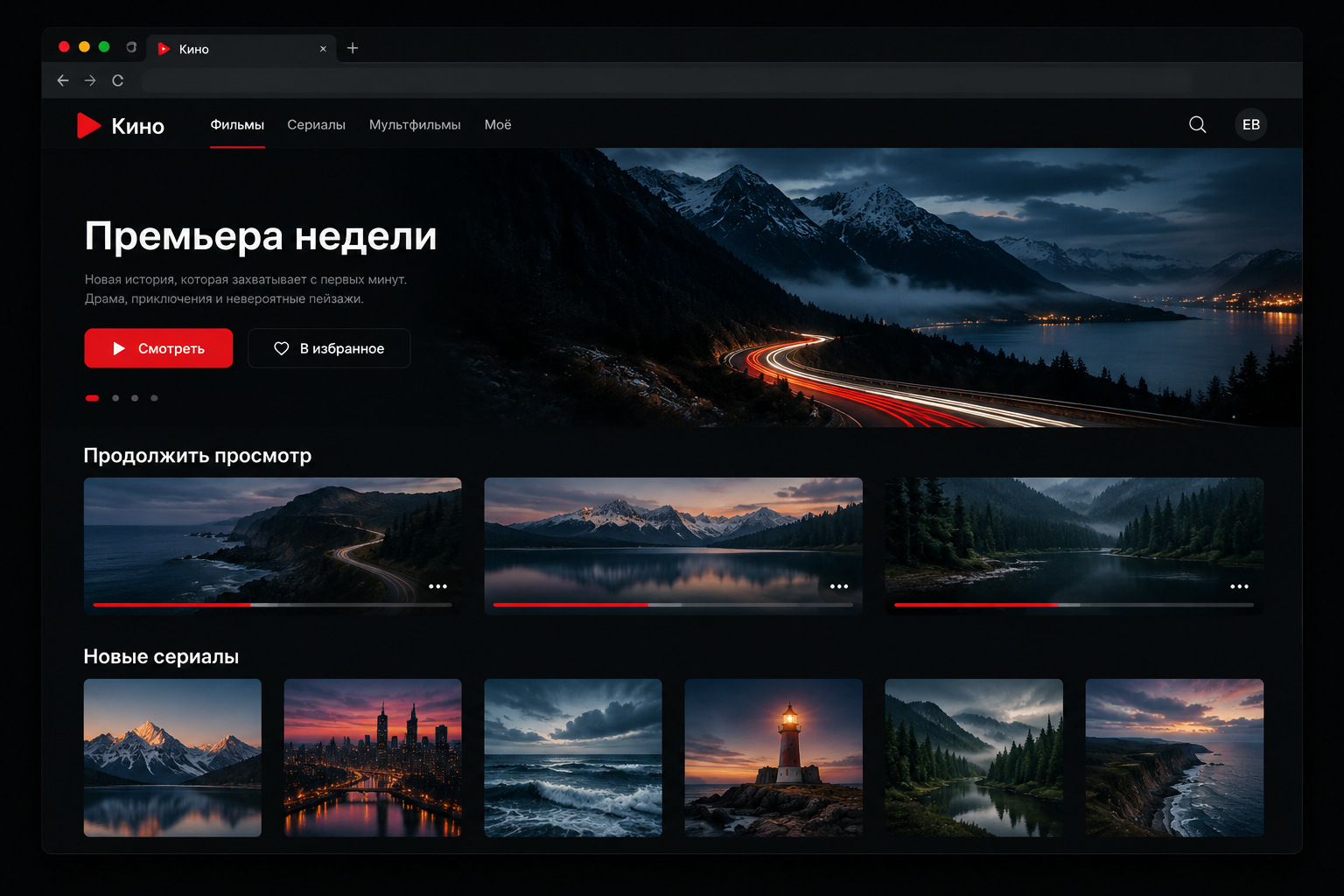
Task: Click the play triangle in Смотреть button
Action: pyautogui.click(x=119, y=348)
